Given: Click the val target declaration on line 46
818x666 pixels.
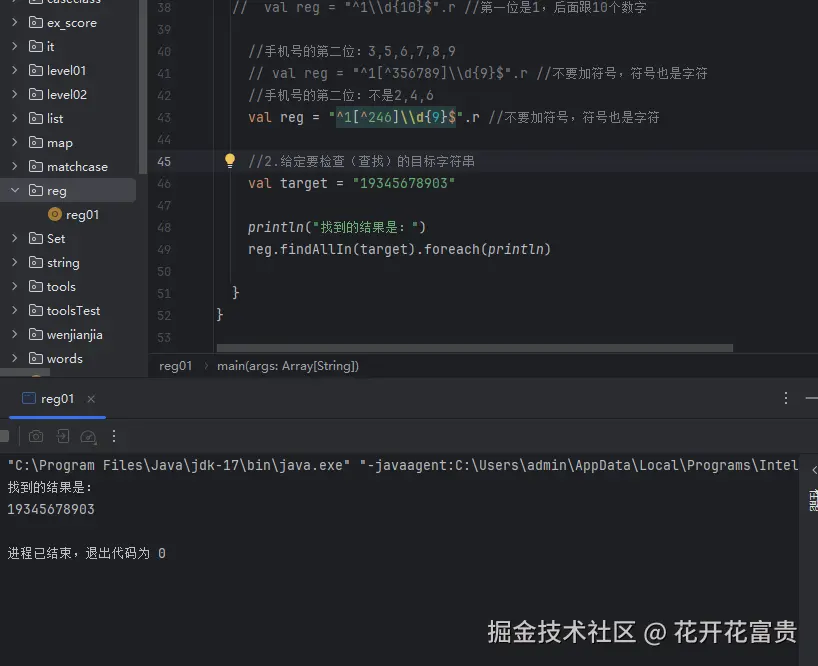Looking at the screenshot, I should (x=351, y=183).
